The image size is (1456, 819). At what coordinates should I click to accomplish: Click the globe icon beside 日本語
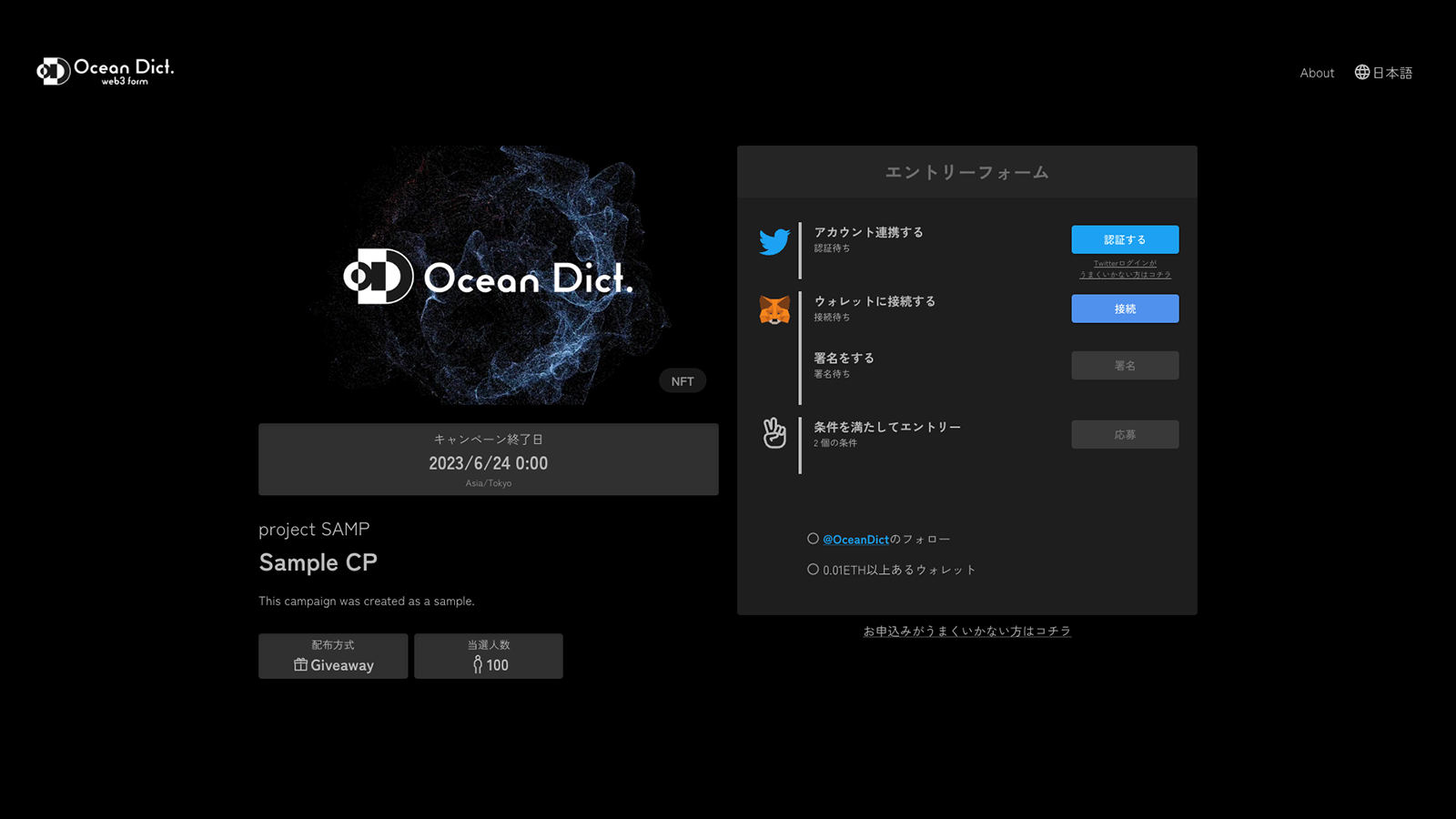tap(1361, 72)
